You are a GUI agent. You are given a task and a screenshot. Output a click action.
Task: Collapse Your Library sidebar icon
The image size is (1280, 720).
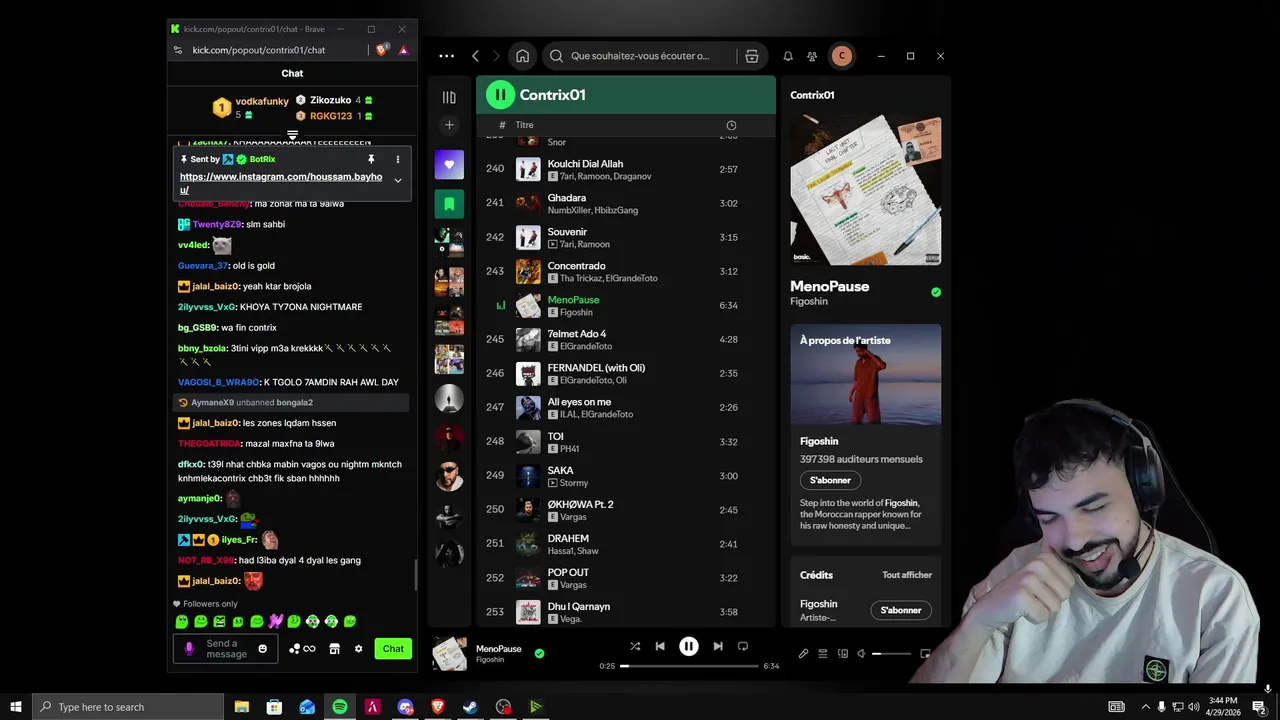coord(449,97)
